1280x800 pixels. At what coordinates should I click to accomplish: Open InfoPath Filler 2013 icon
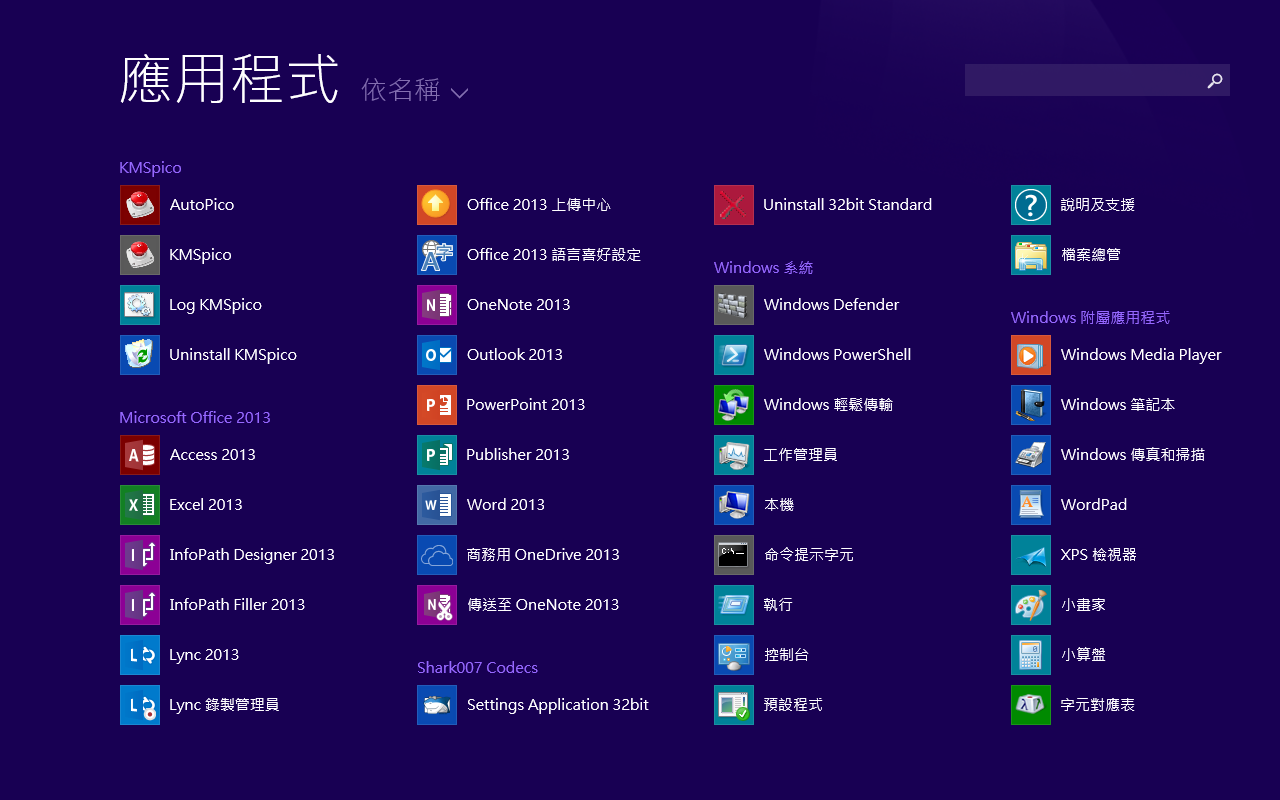point(140,605)
